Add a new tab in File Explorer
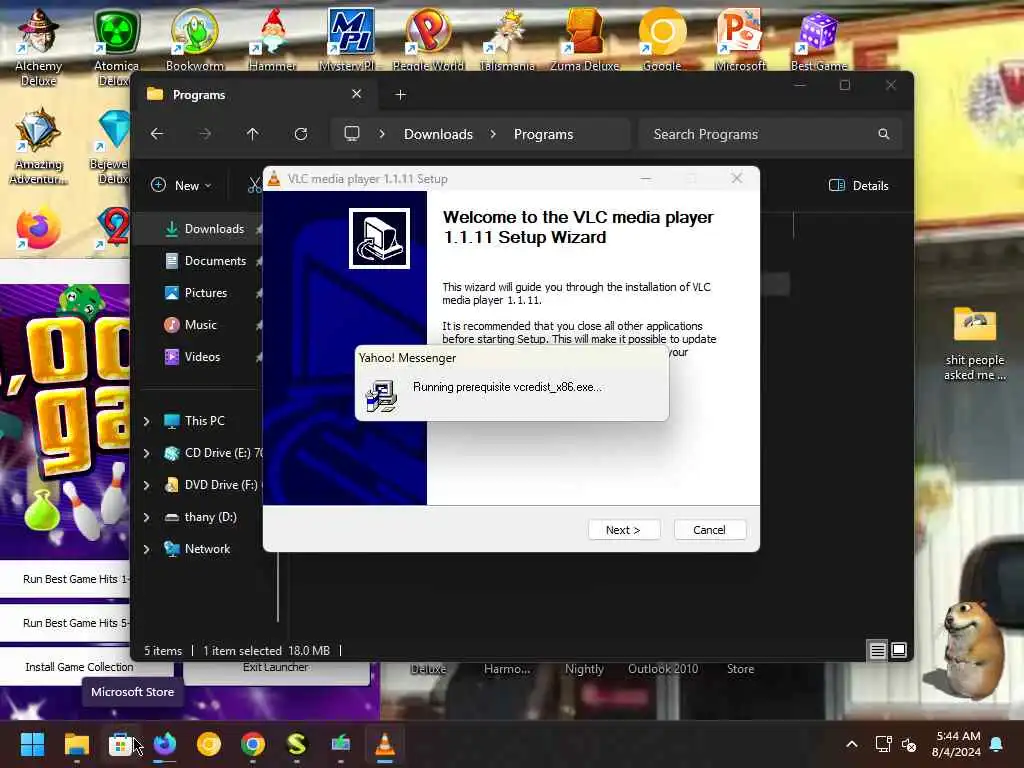 tap(400, 95)
